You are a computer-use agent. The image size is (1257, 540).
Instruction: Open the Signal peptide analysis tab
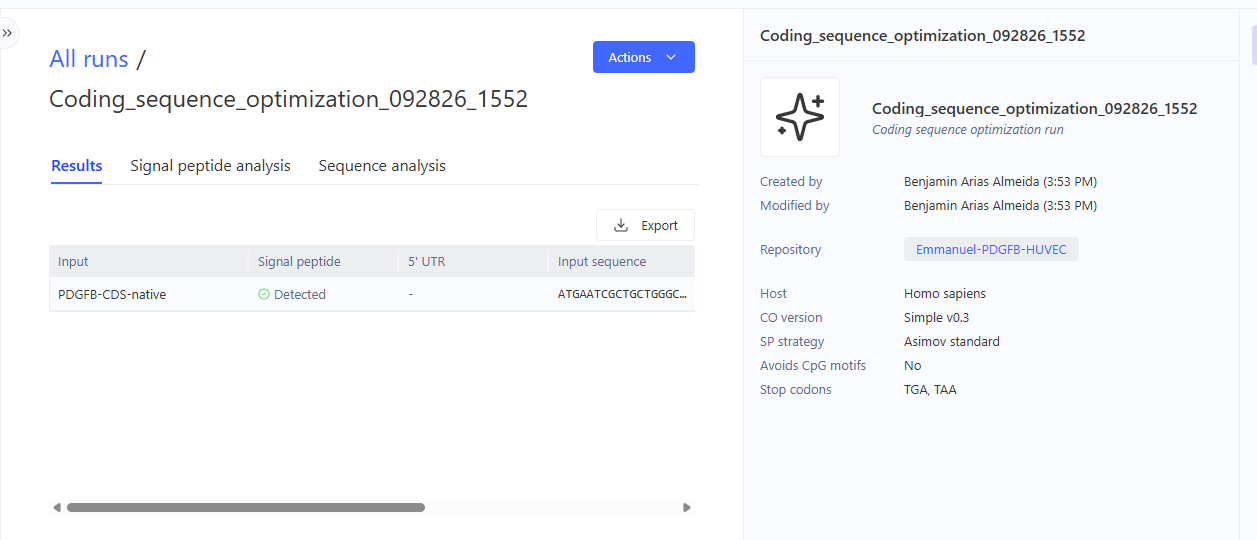click(x=210, y=166)
